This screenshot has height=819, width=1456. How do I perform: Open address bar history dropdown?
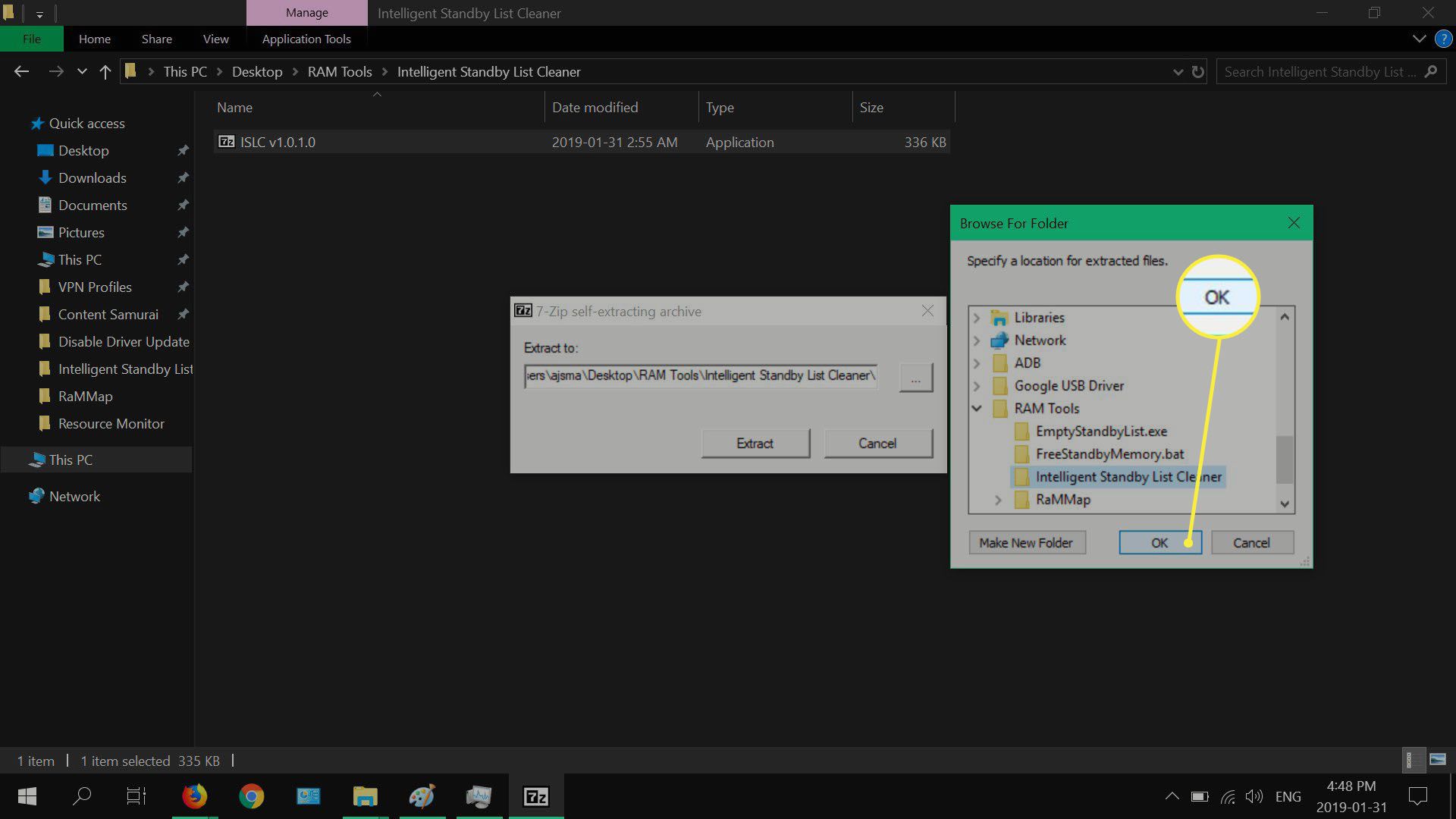[x=1178, y=72]
